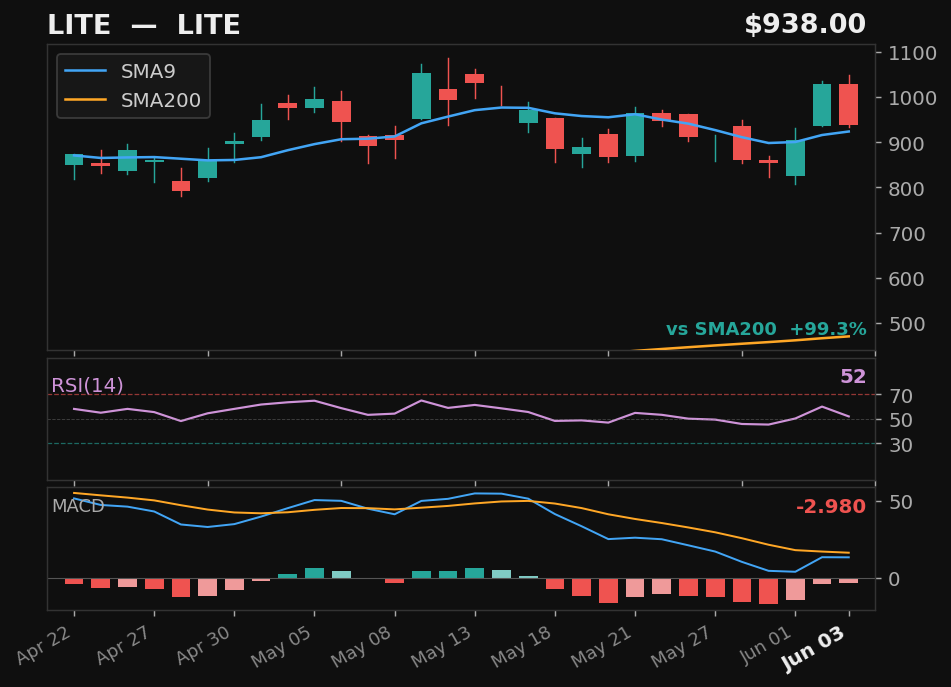This screenshot has height=687, width=951.
Task: Click the MACD value -2.980 readout
Action: point(830,506)
